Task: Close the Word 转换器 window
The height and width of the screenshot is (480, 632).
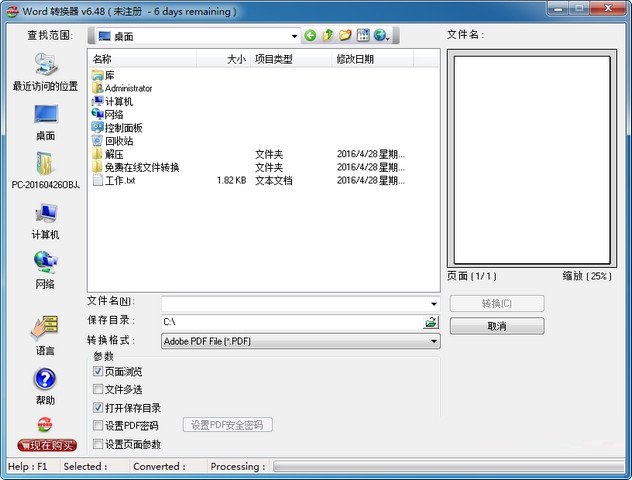Action: pyautogui.click(x=608, y=8)
